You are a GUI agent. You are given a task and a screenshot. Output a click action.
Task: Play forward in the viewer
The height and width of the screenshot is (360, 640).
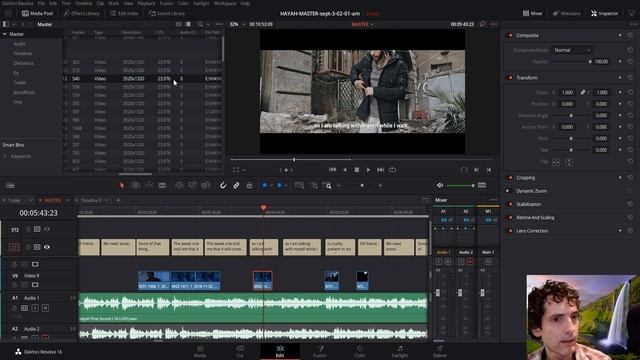click(368, 170)
